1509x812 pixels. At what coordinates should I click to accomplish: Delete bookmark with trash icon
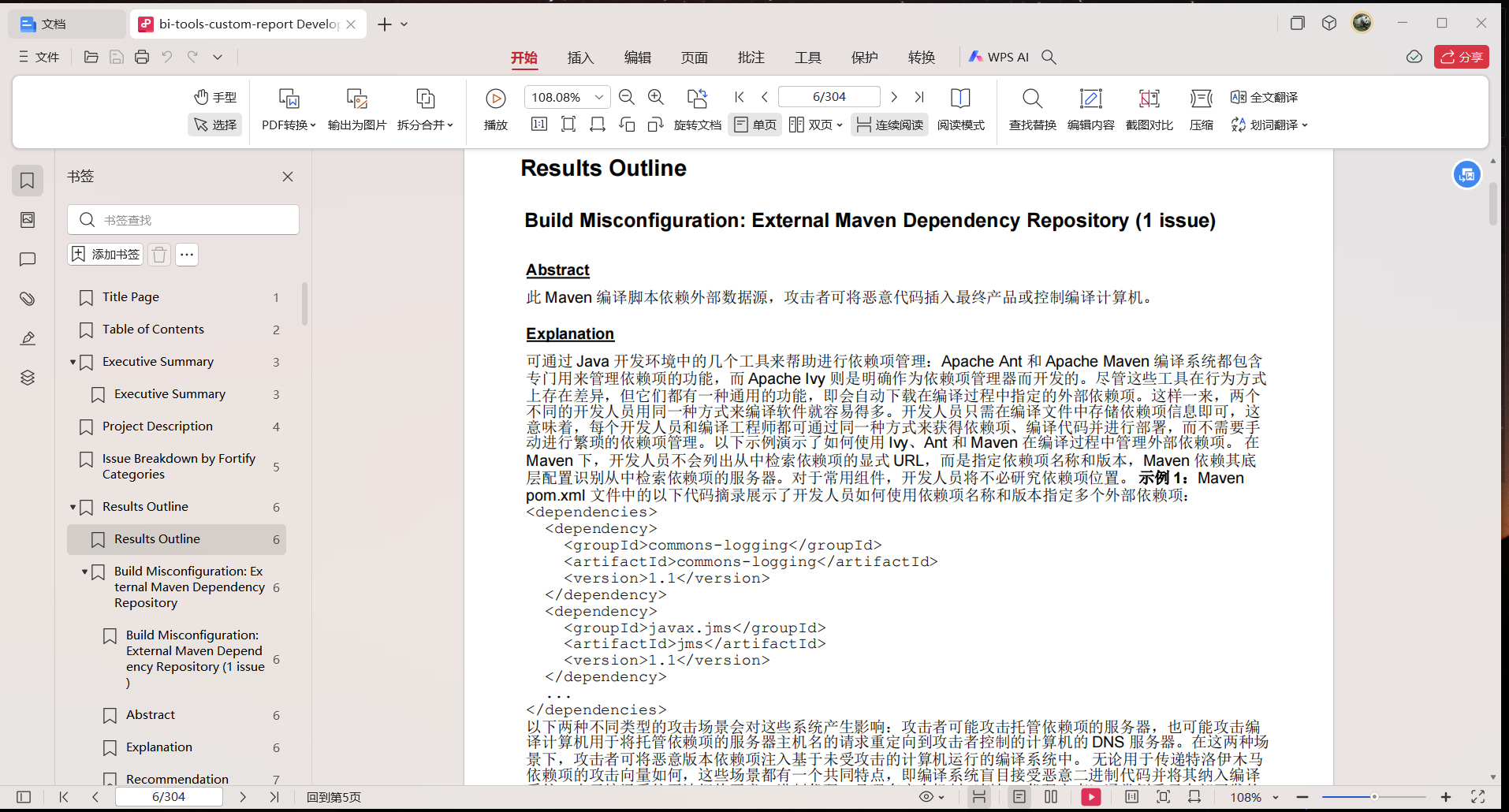click(x=159, y=254)
